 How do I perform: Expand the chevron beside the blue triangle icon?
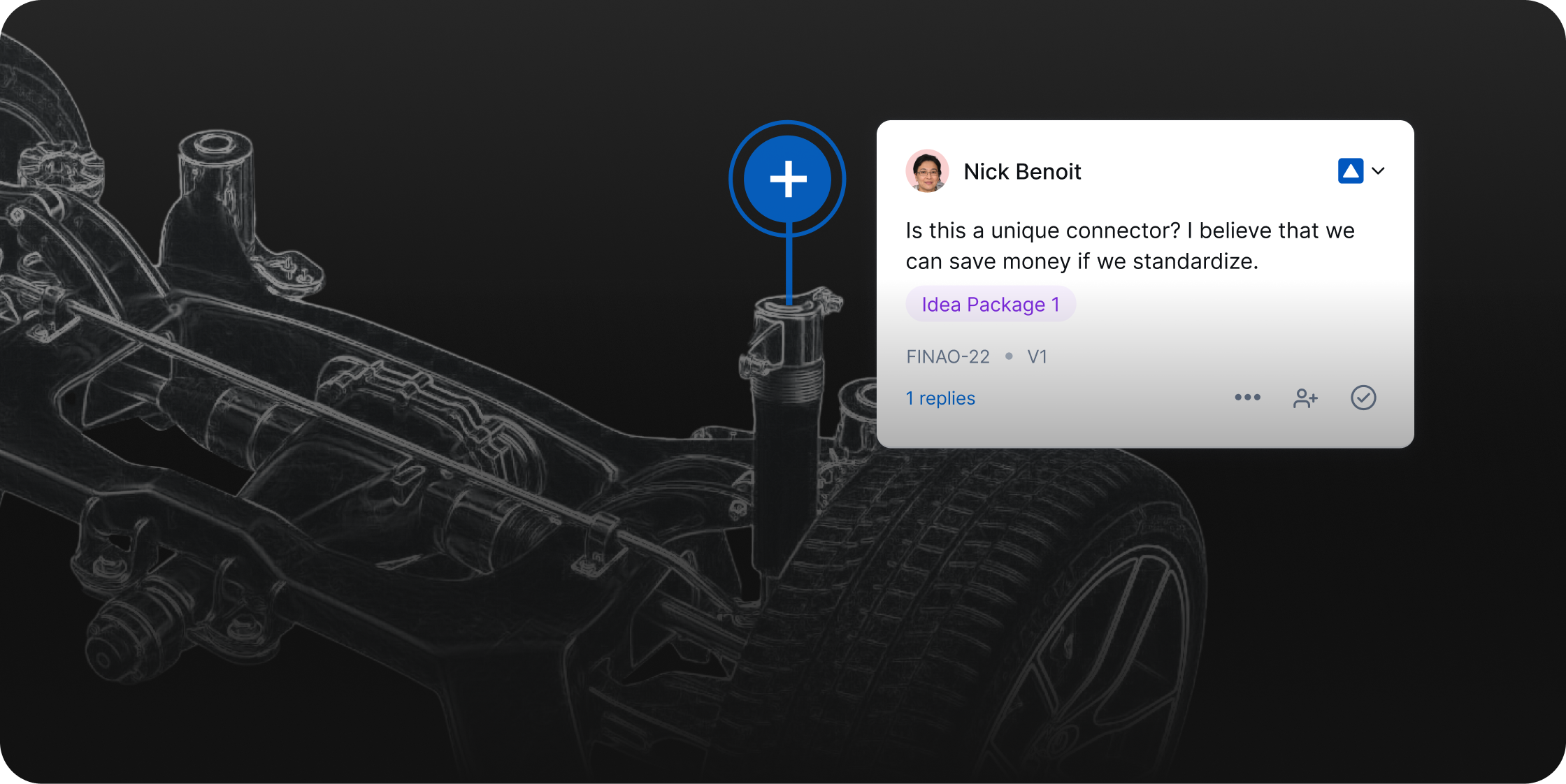[x=1379, y=171]
